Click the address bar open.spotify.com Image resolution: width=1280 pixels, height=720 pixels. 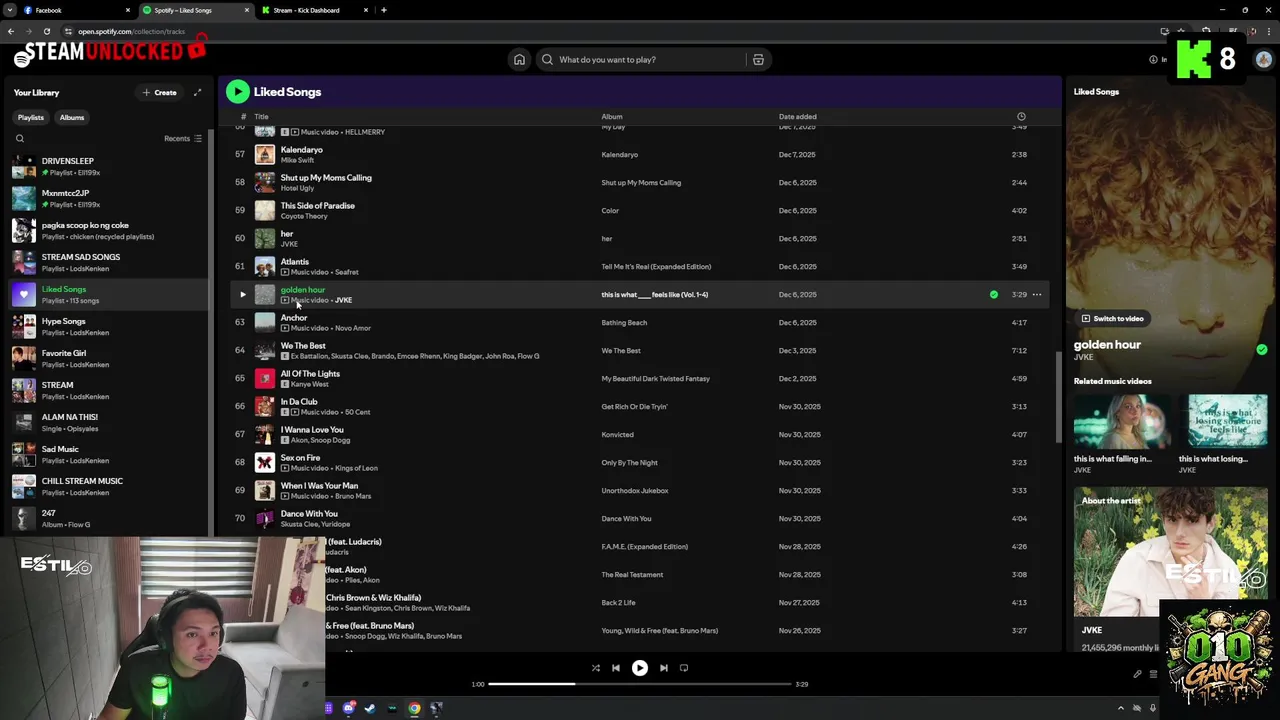click(x=130, y=32)
